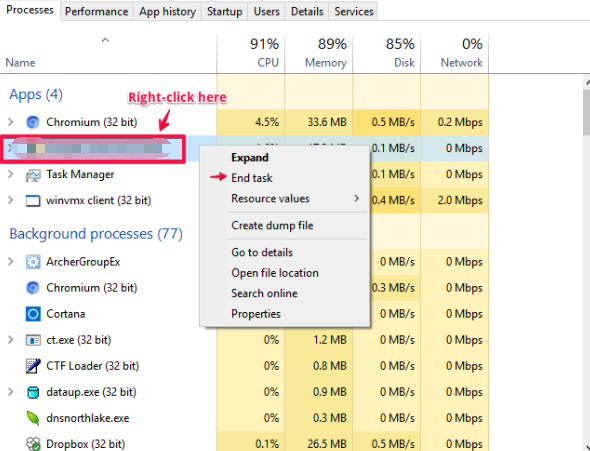Image resolution: width=590 pixels, height=451 pixels.
Task: Select the Background processes (77) heading
Action: [x=96, y=234]
